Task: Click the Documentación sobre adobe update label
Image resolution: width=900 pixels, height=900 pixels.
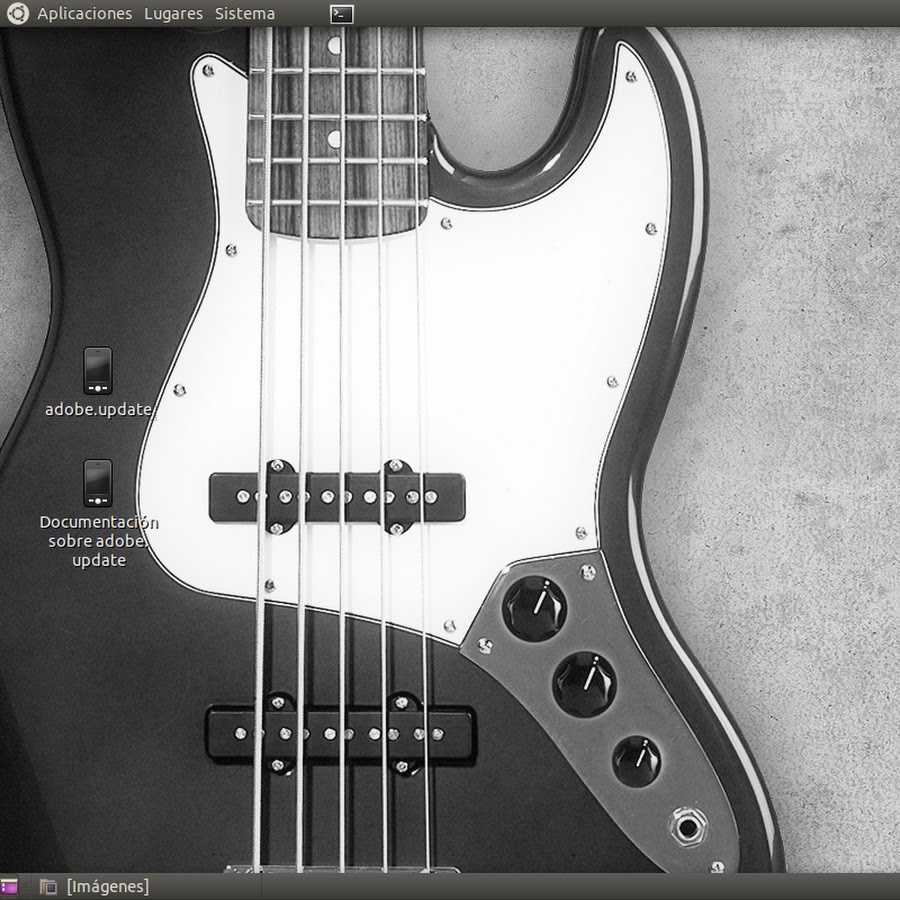Action: pyautogui.click(x=99, y=541)
